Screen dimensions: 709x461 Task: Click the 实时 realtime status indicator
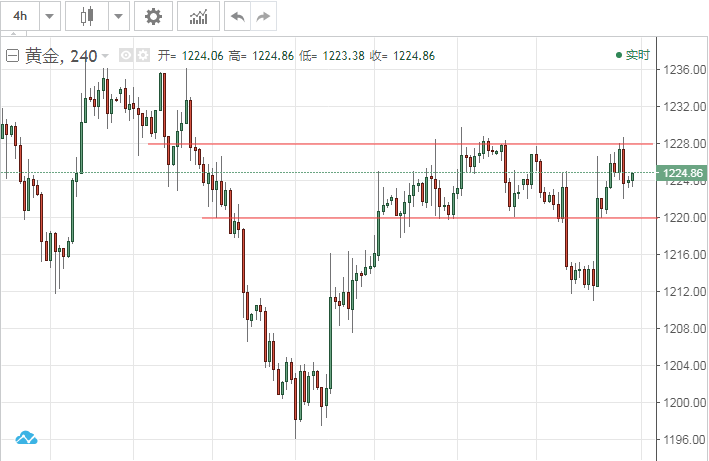click(633, 55)
